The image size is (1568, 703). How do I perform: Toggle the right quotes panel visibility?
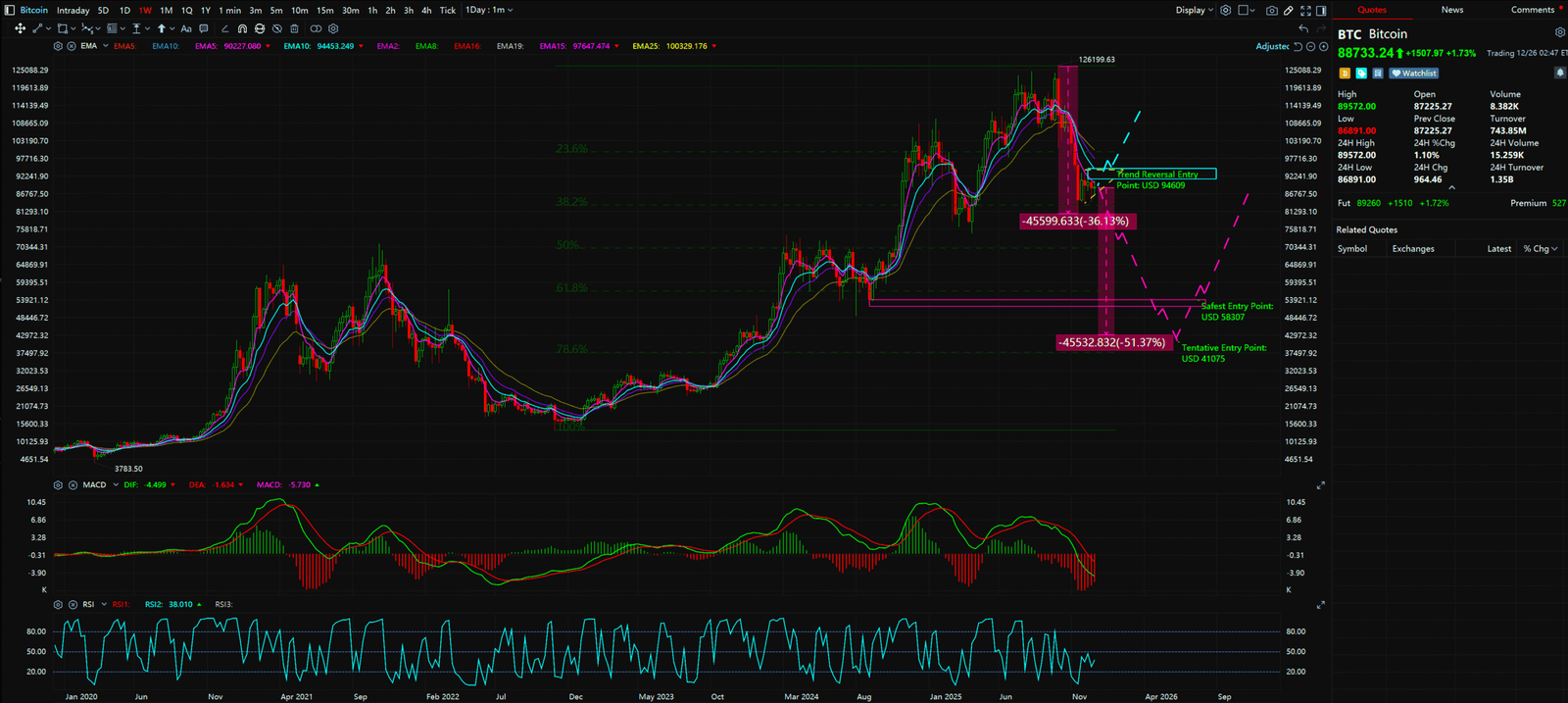click(1321, 10)
